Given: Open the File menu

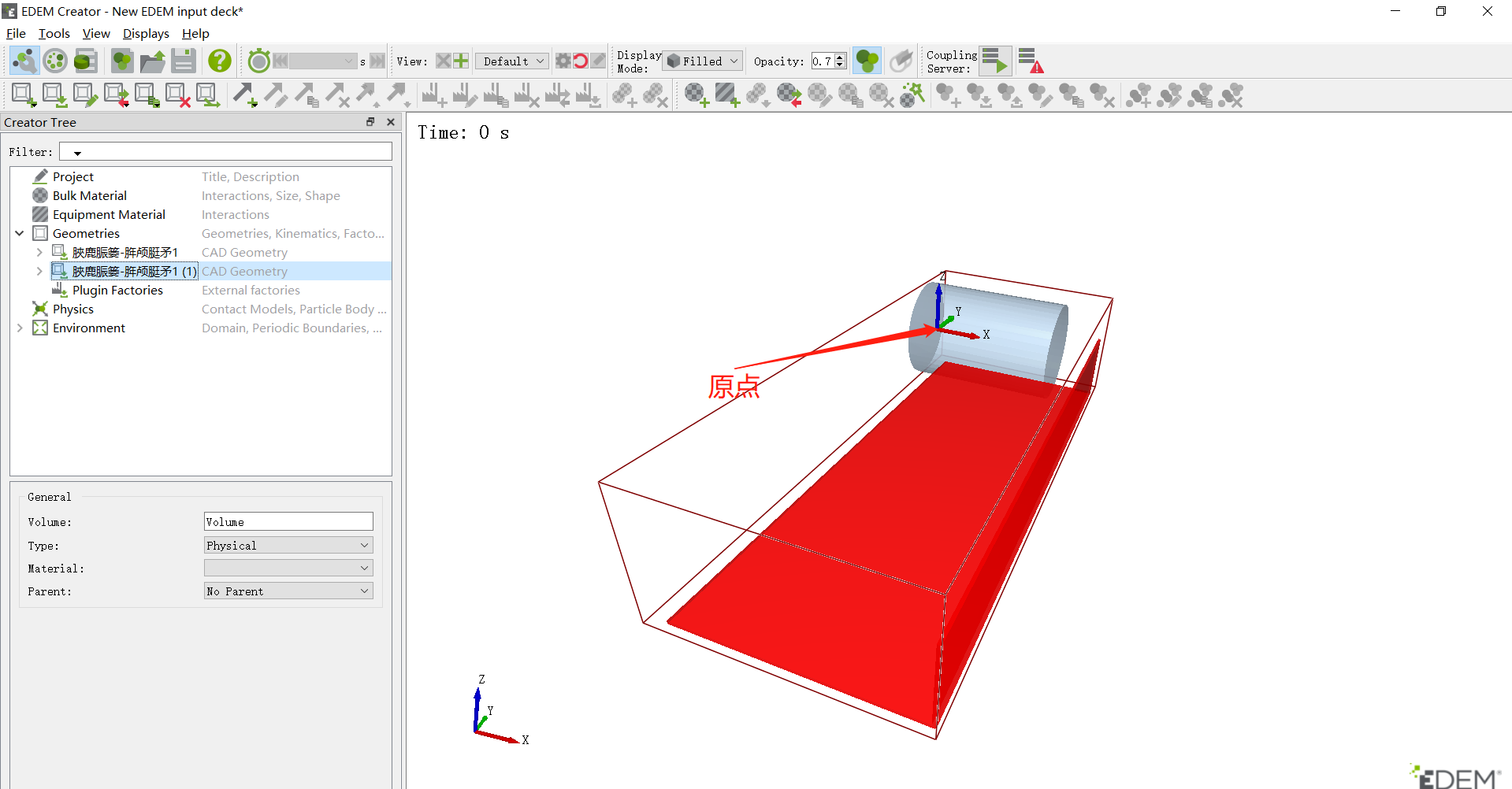Looking at the screenshot, I should coord(16,34).
